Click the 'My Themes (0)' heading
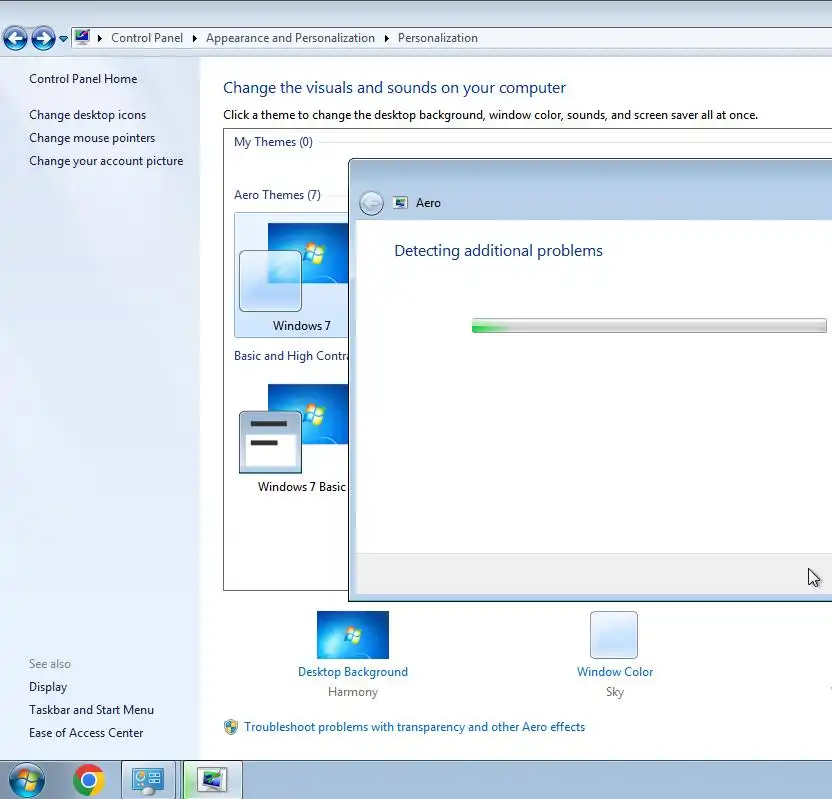This screenshot has height=799, width=832. pos(273,142)
